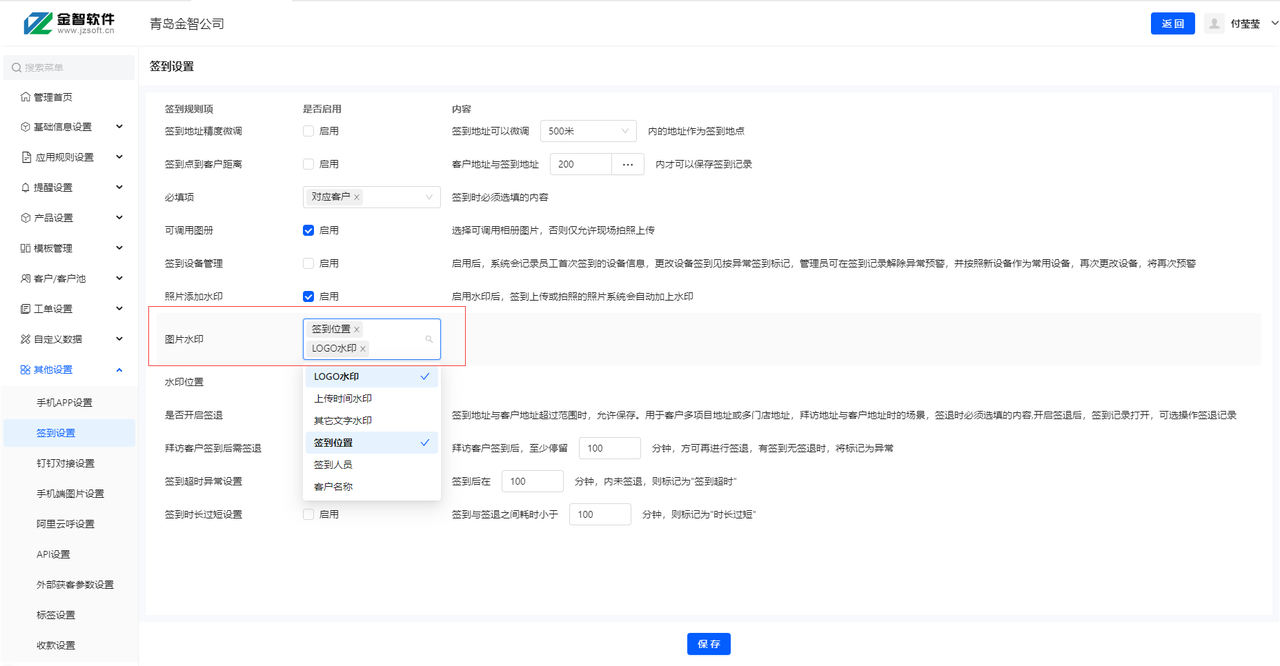This screenshot has height=666, width=1280.
Task: Expand 产品设置 menu
Action: point(68,218)
